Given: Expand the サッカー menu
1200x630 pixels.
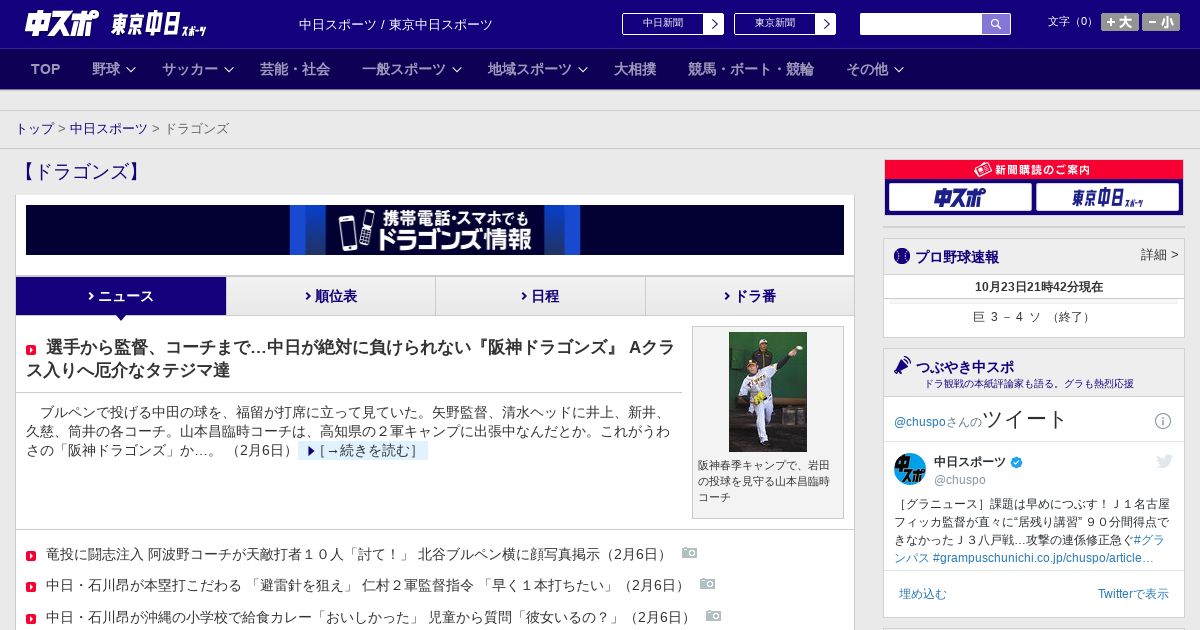Looking at the screenshot, I should 198,69.
